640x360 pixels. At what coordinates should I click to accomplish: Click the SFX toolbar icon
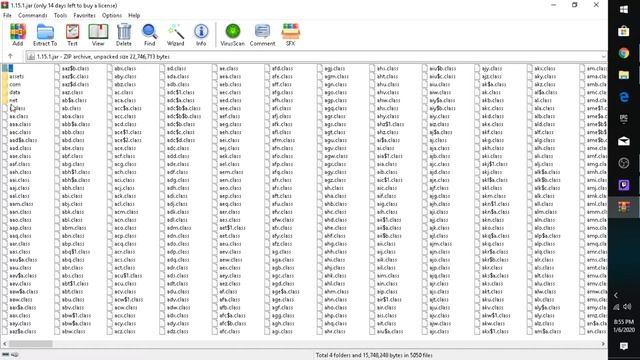click(290, 34)
